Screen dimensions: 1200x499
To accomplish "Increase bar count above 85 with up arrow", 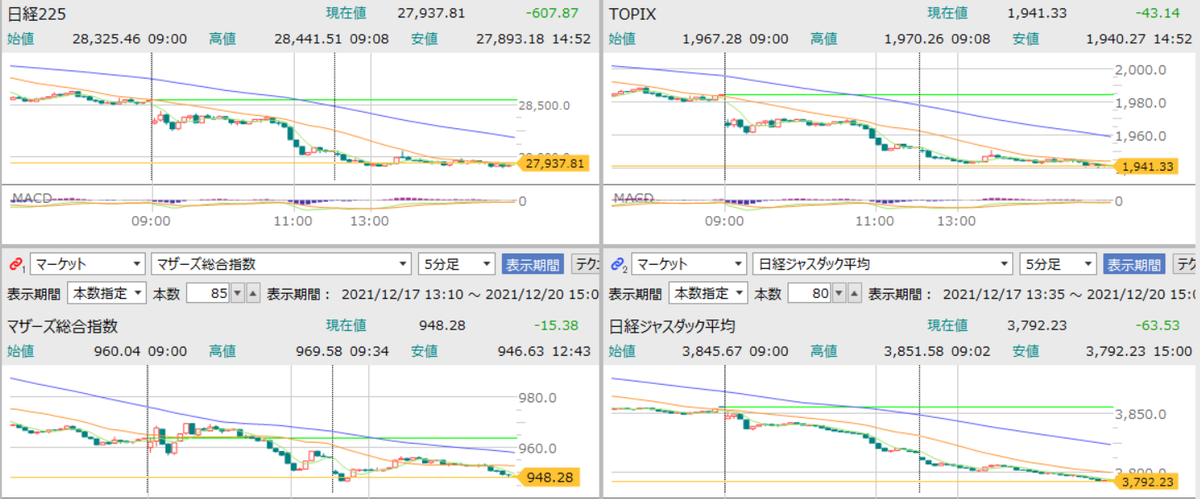I will (x=252, y=293).
